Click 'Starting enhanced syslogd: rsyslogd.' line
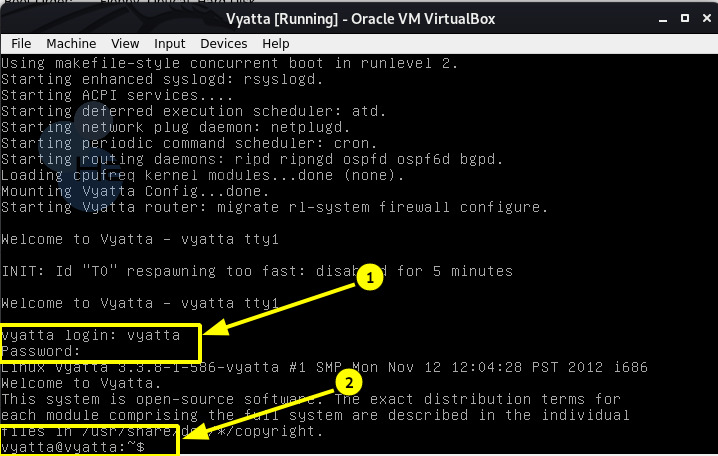The width and height of the screenshot is (718, 456). pyautogui.click(x=162, y=79)
